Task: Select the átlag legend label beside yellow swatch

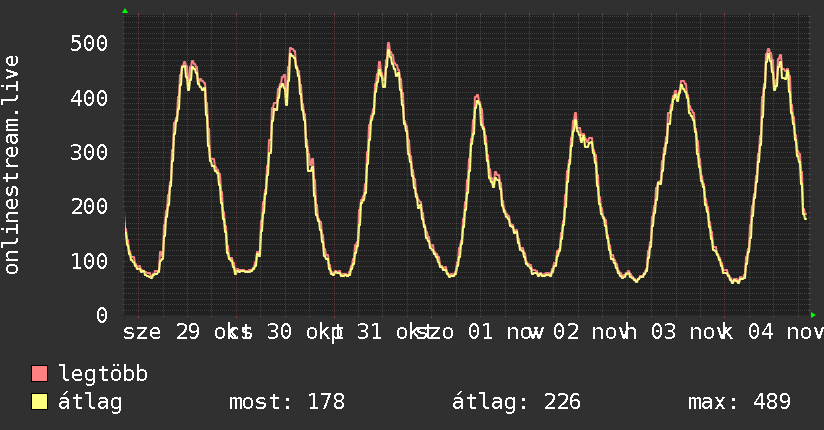Action: coord(90,402)
